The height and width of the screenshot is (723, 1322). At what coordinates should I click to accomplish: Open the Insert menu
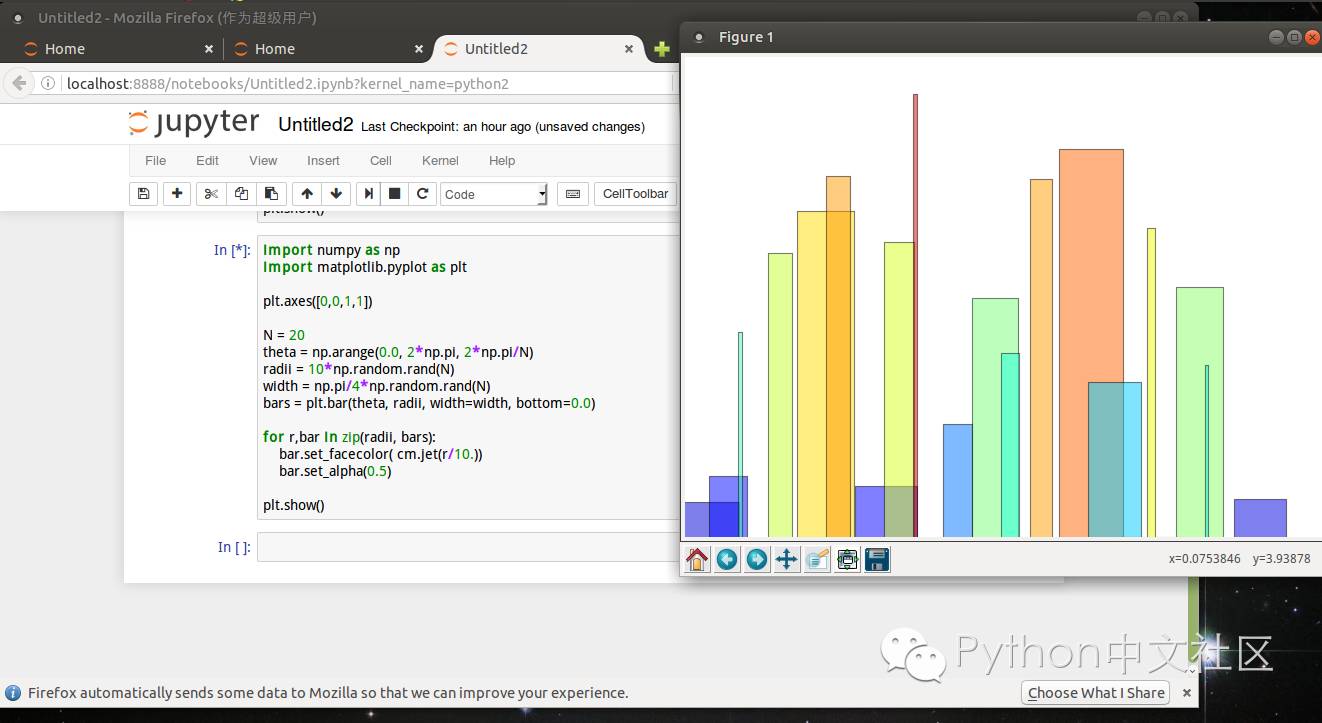(323, 160)
